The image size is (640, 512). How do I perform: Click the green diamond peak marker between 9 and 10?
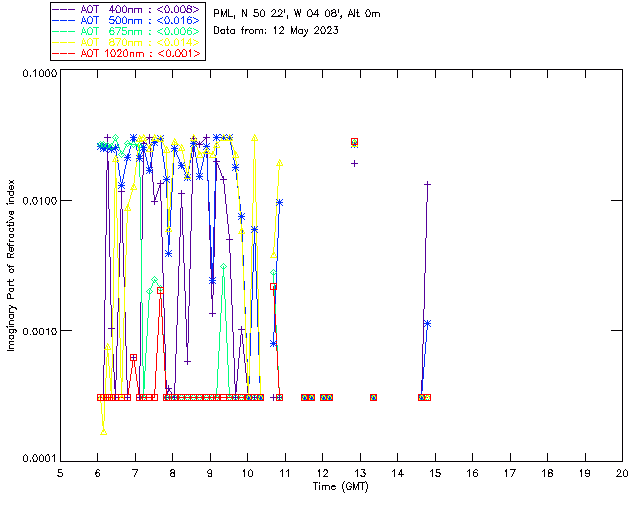point(224,266)
